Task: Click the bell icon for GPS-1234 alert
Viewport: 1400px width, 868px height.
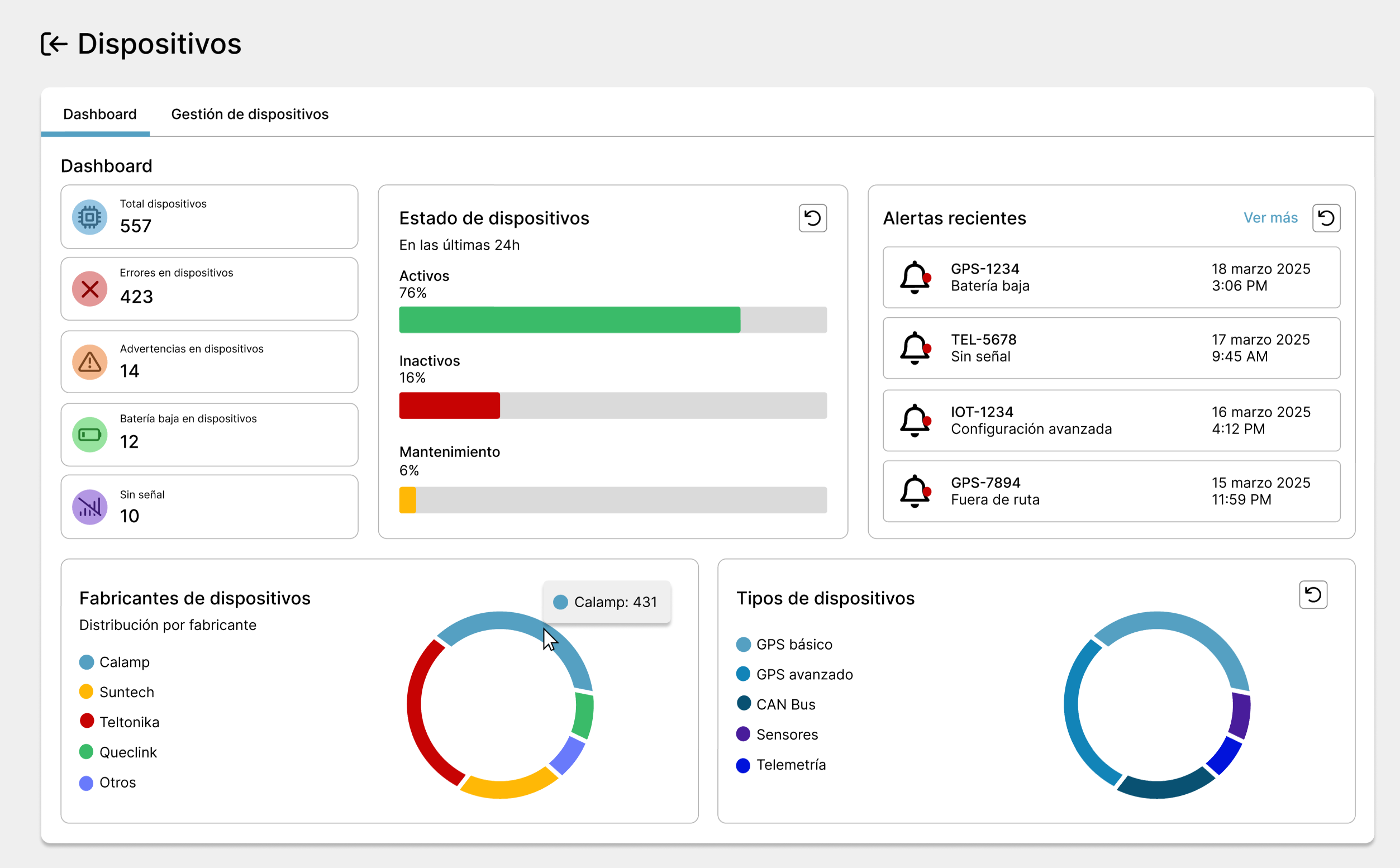Action: 915,277
